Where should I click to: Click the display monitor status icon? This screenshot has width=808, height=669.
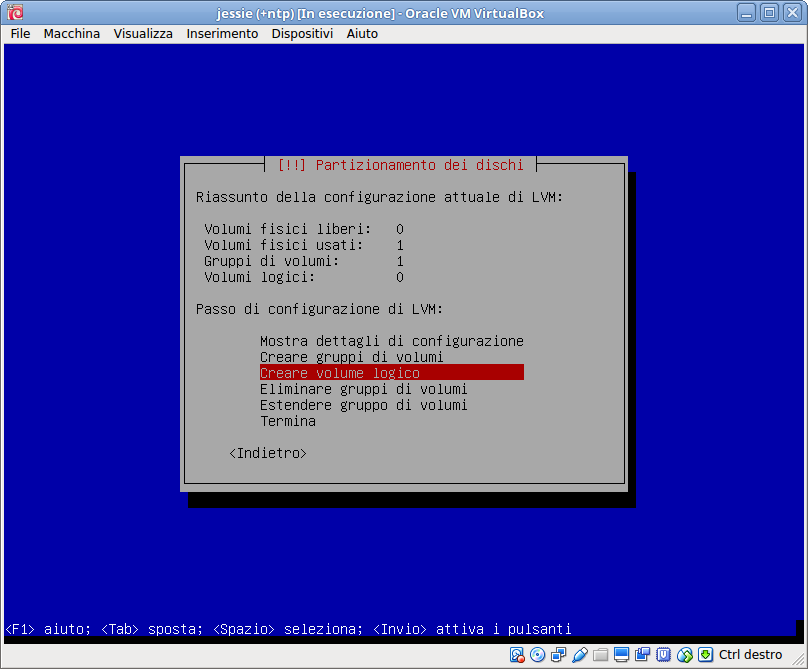621,655
